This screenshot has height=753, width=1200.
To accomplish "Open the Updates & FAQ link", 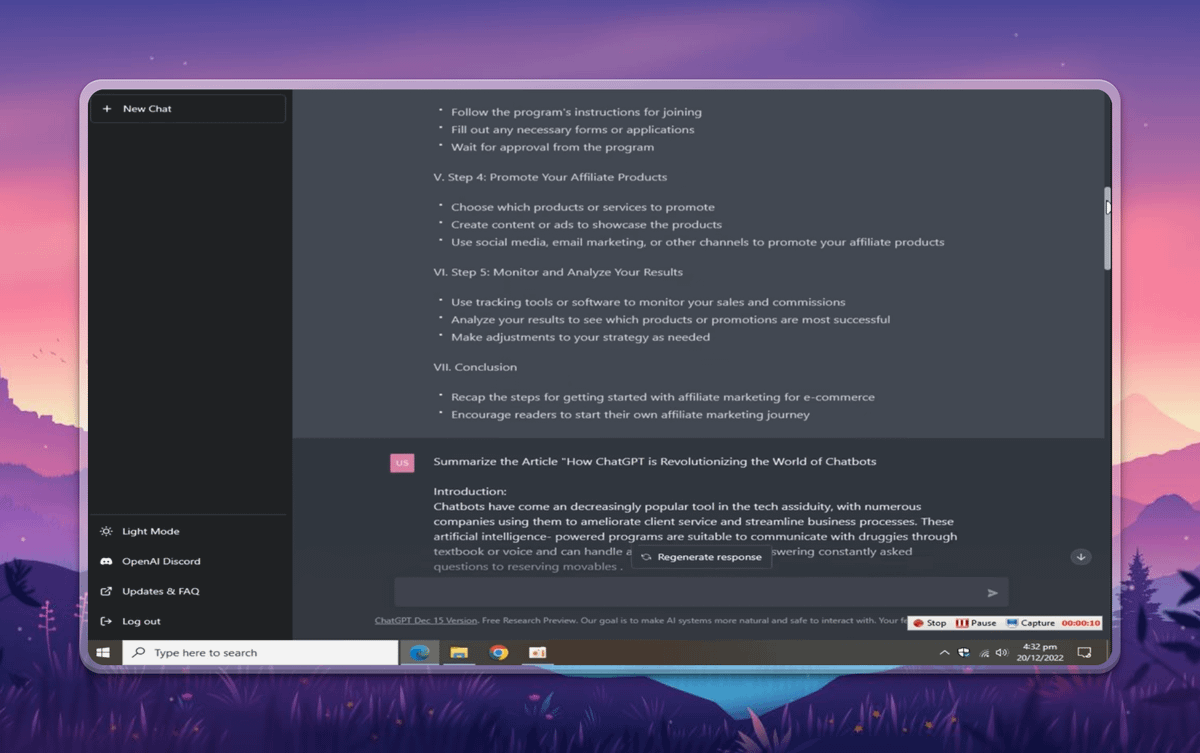I will point(149,591).
